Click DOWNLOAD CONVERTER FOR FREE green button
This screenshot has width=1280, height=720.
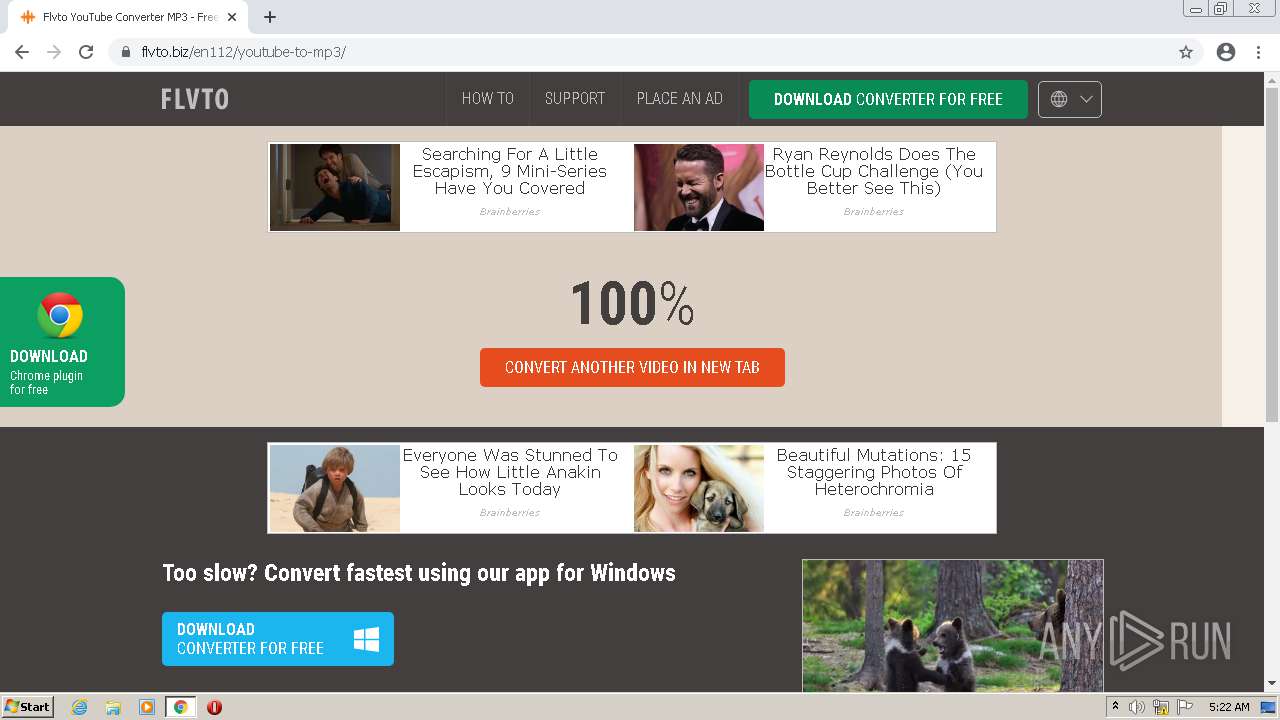[888, 99]
